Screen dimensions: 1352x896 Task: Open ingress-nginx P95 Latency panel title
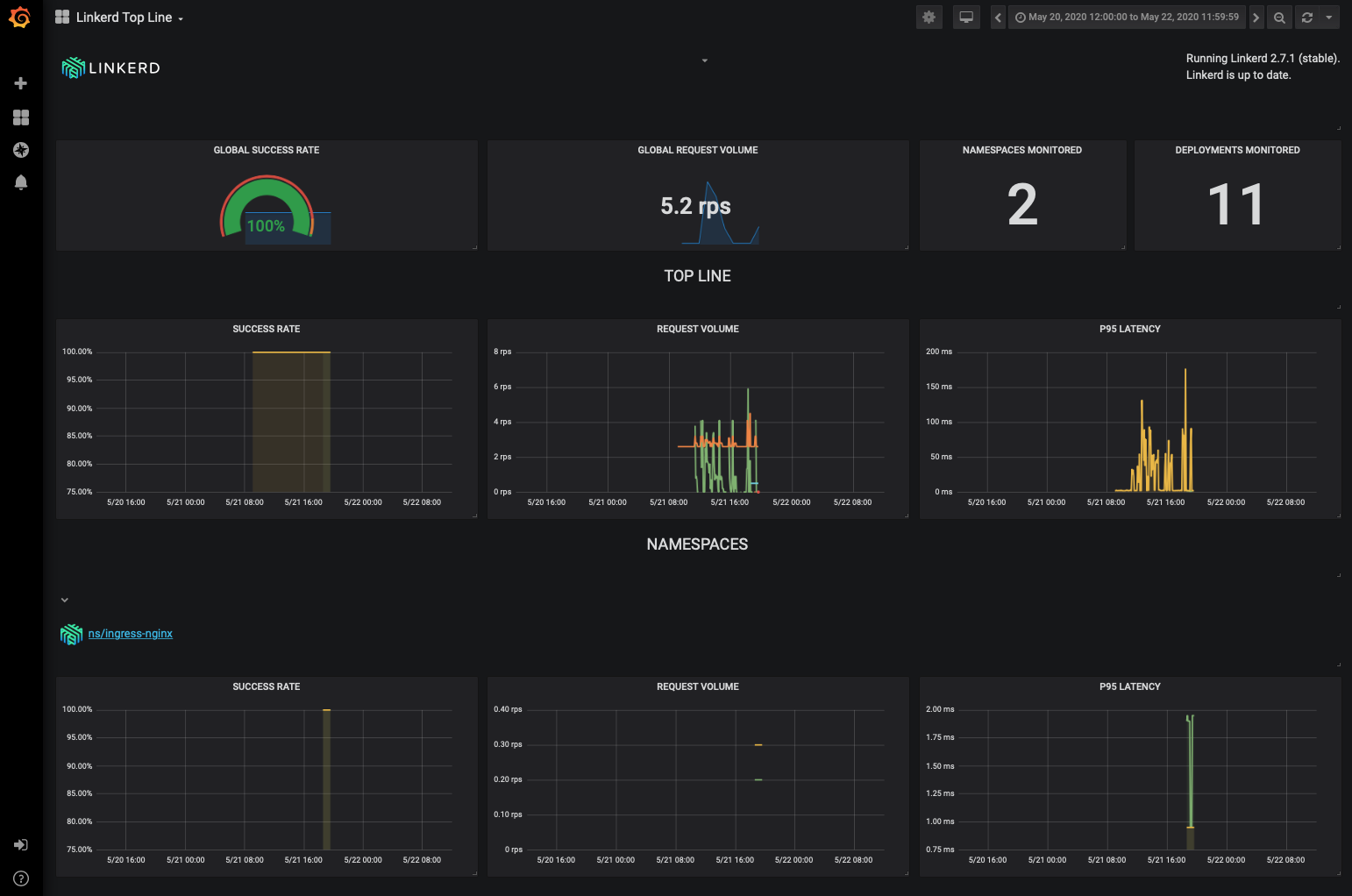(1130, 686)
